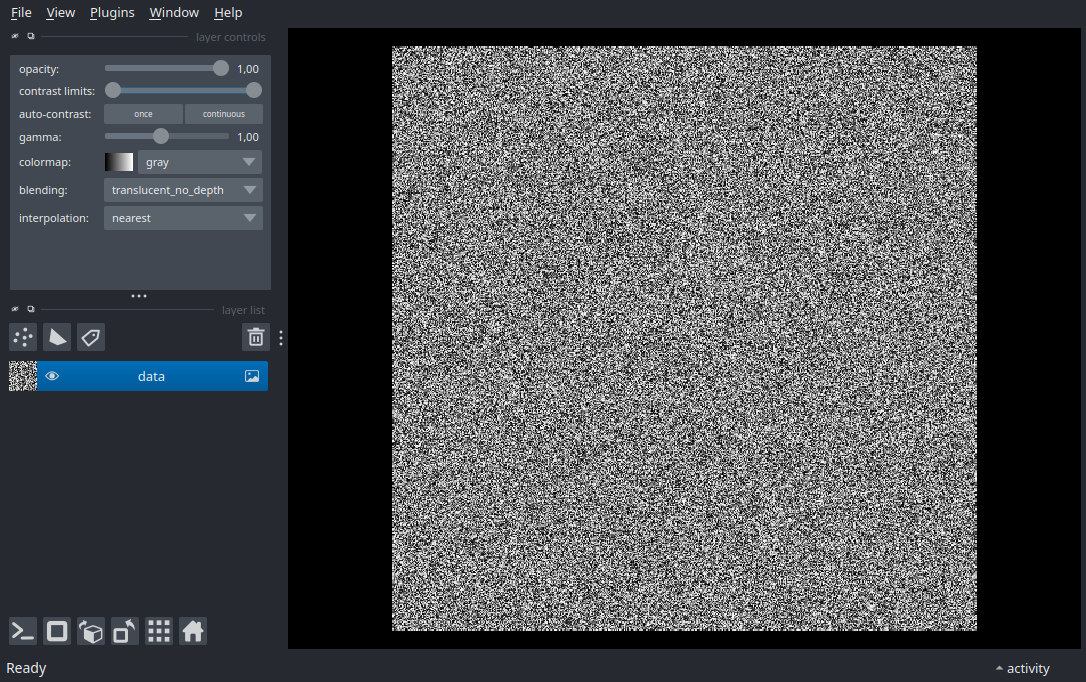Click the Ready status text
This screenshot has height=682, width=1086.
(26, 668)
